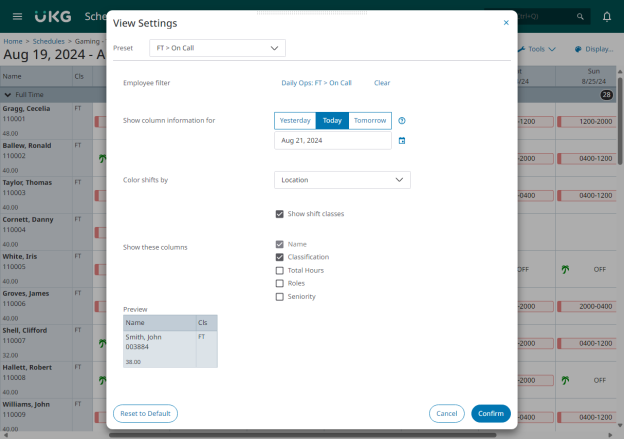Open the hamburger main menu
This screenshot has width=624, height=439.
[17, 16]
